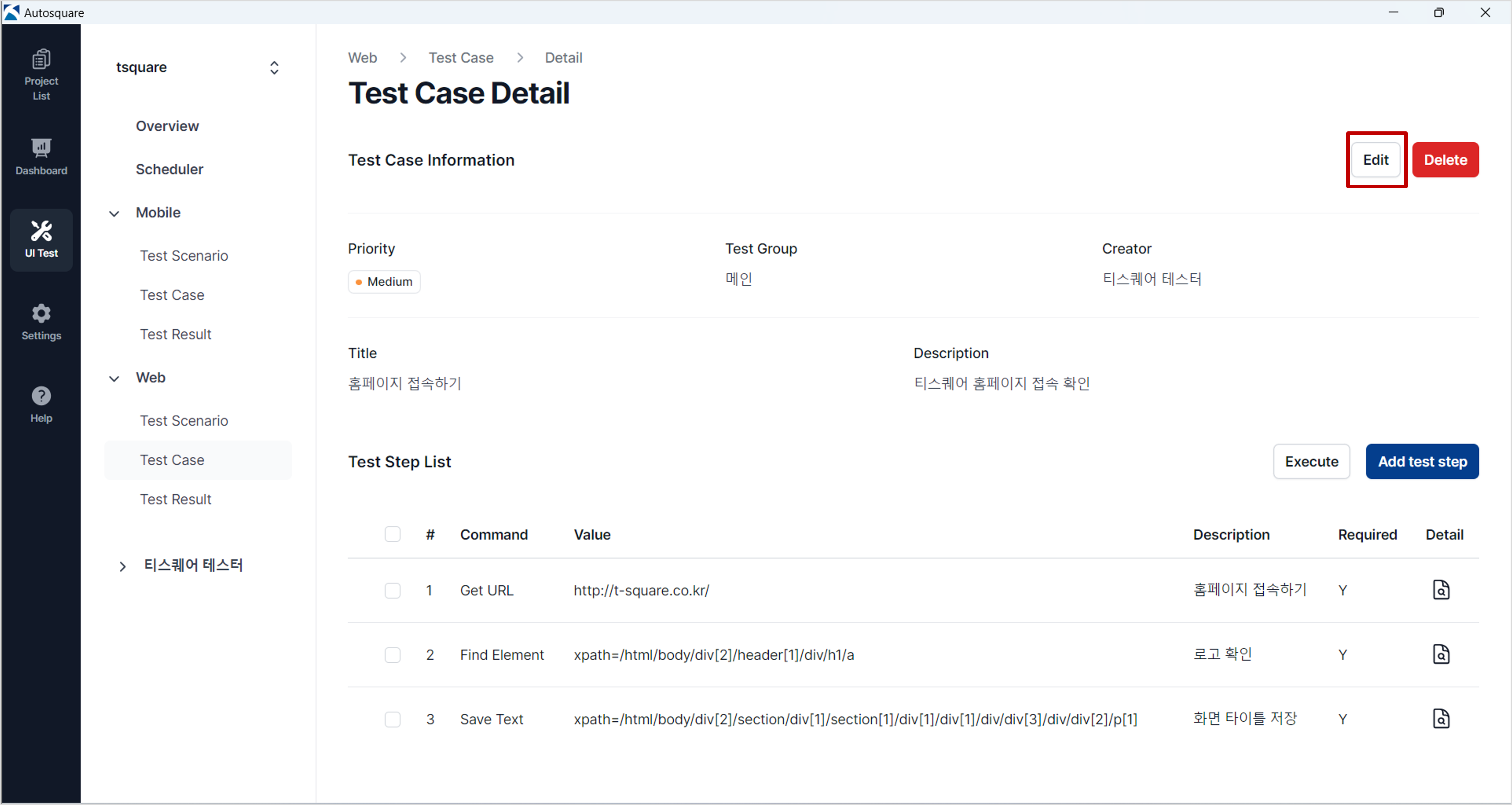Collapse the Web section chevron
Viewport: 1512px width, 805px height.
pyautogui.click(x=115, y=378)
